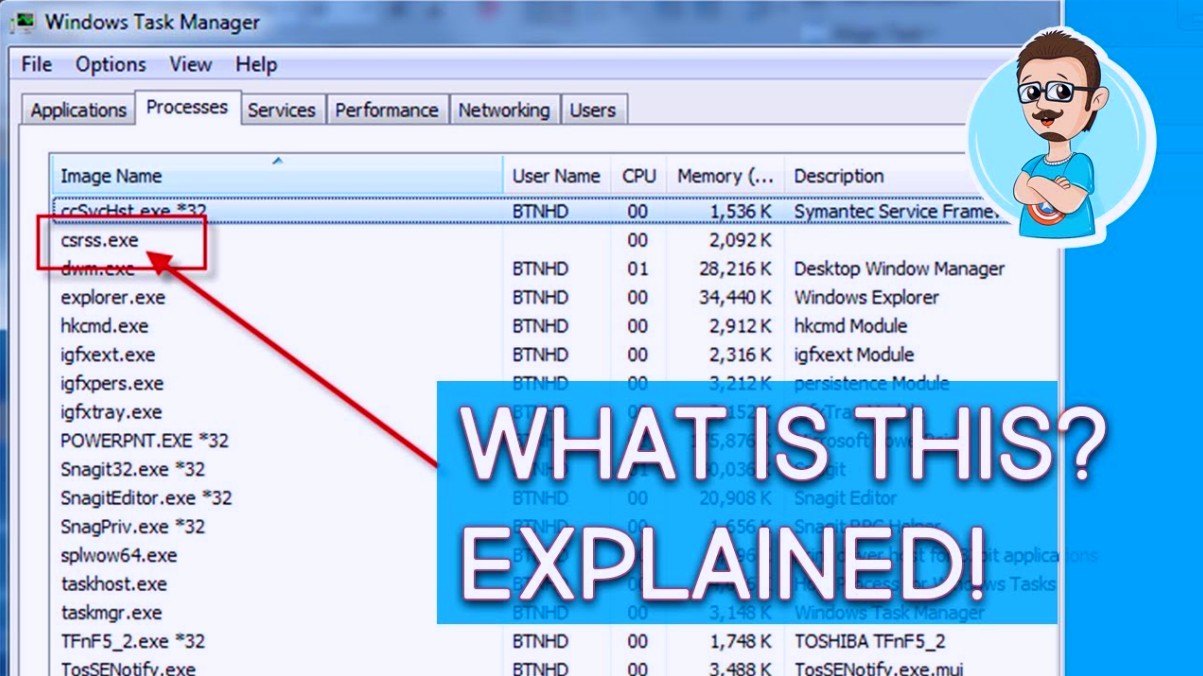The height and width of the screenshot is (676, 1203).
Task: Switch to the Applications tab
Action: pos(77,110)
